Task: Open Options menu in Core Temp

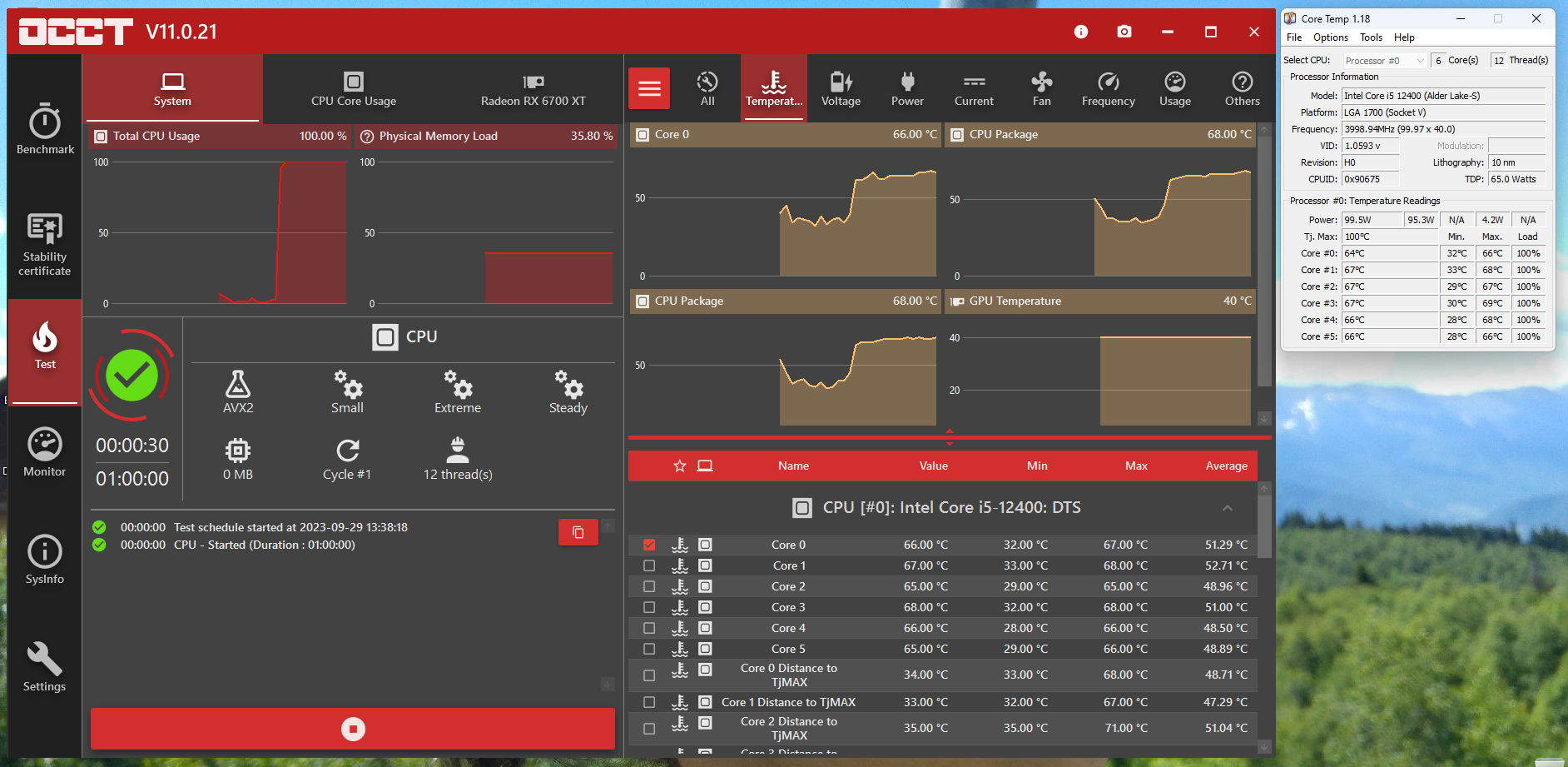Action: tap(1330, 37)
